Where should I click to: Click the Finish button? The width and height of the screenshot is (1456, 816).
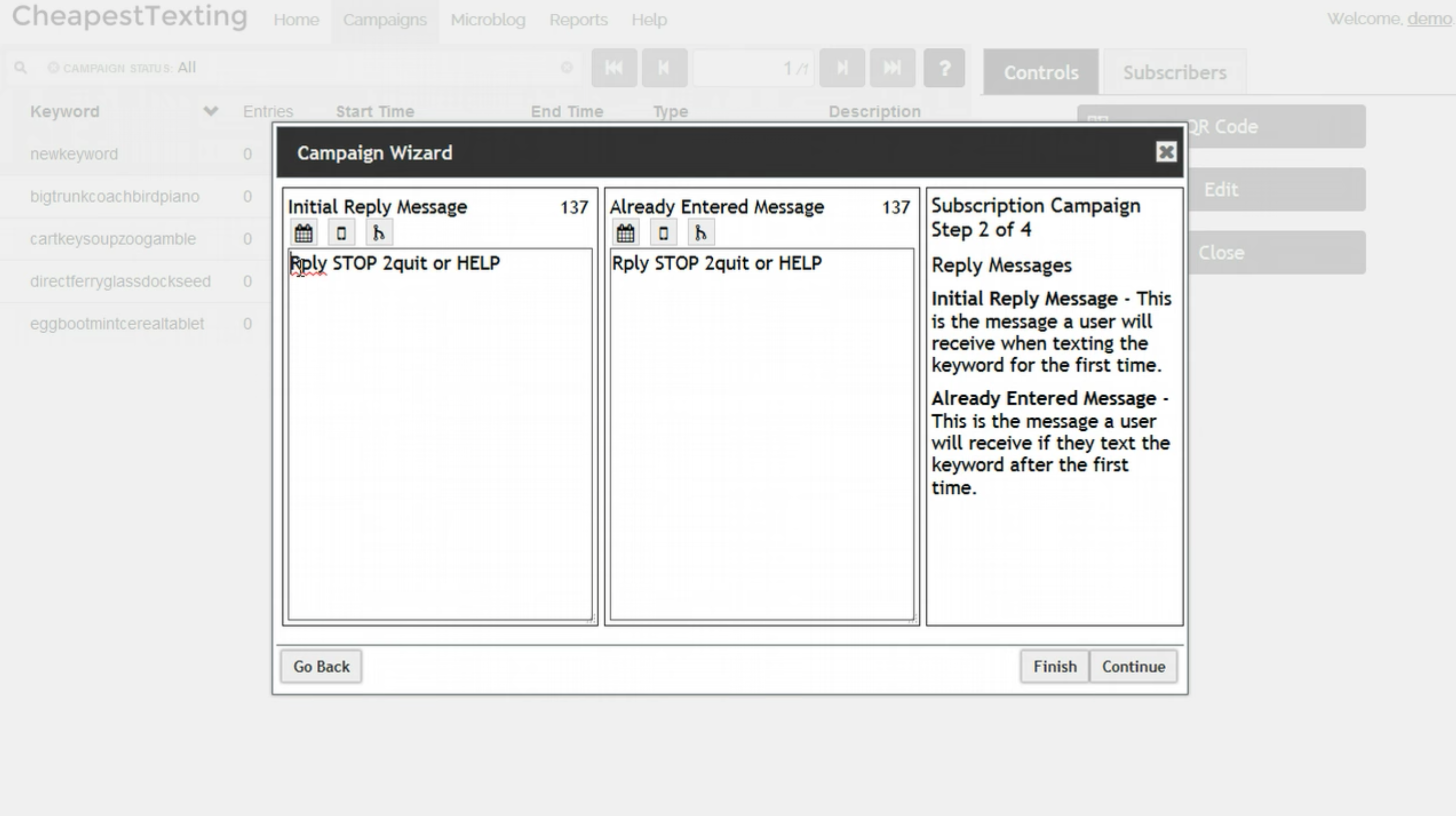(x=1054, y=666)
